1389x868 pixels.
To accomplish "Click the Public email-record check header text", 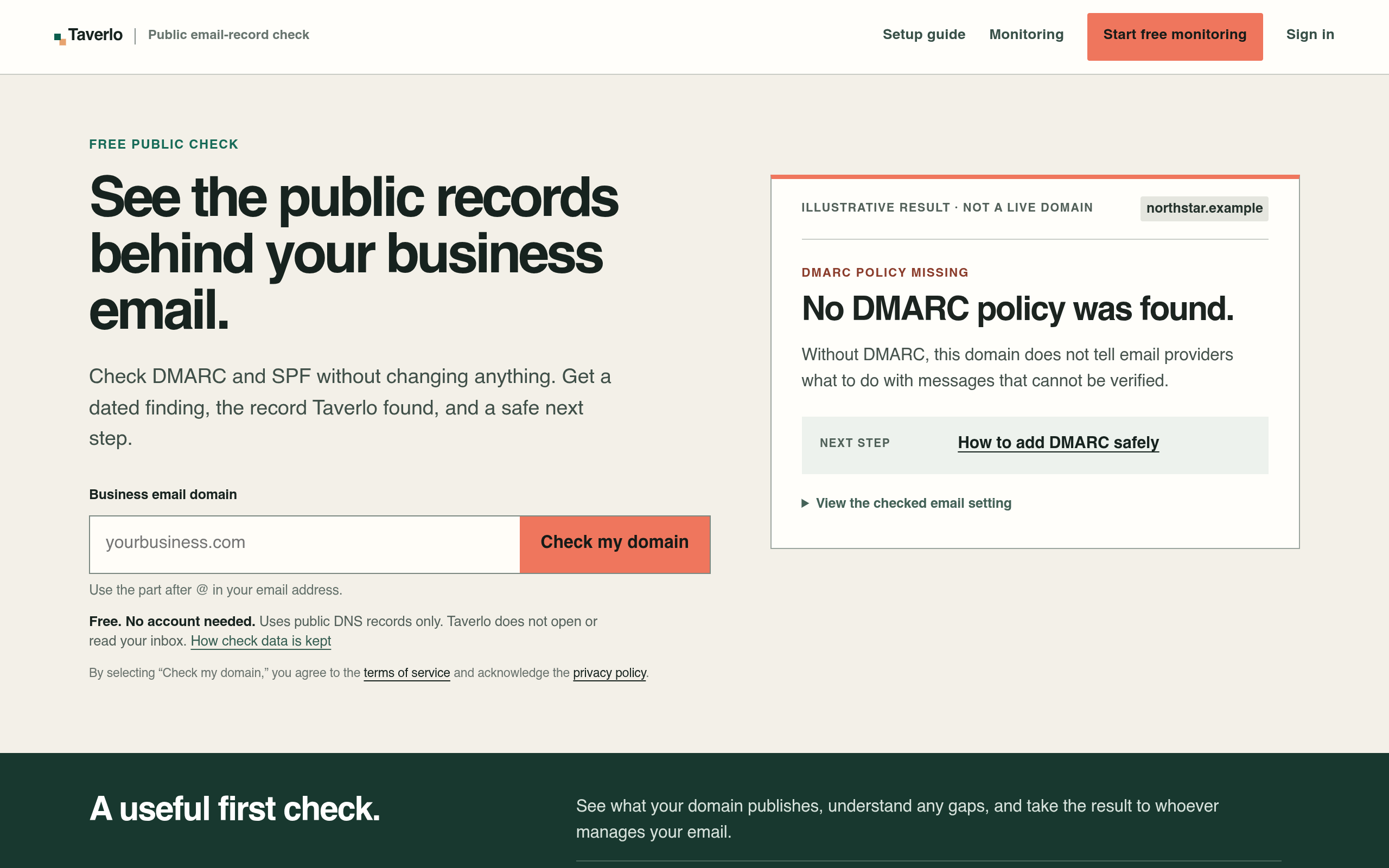I will pos(228,35).
